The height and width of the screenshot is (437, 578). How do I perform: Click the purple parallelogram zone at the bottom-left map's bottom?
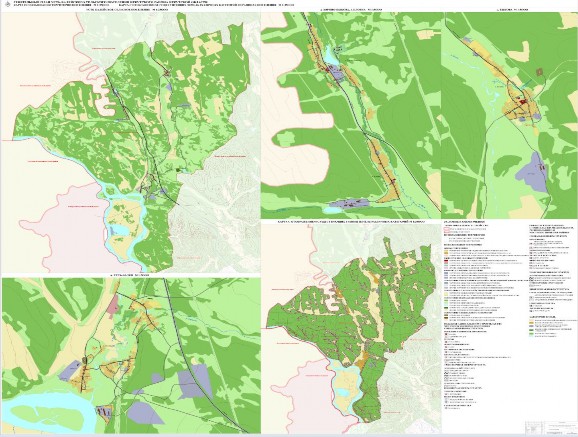[145, 413]
